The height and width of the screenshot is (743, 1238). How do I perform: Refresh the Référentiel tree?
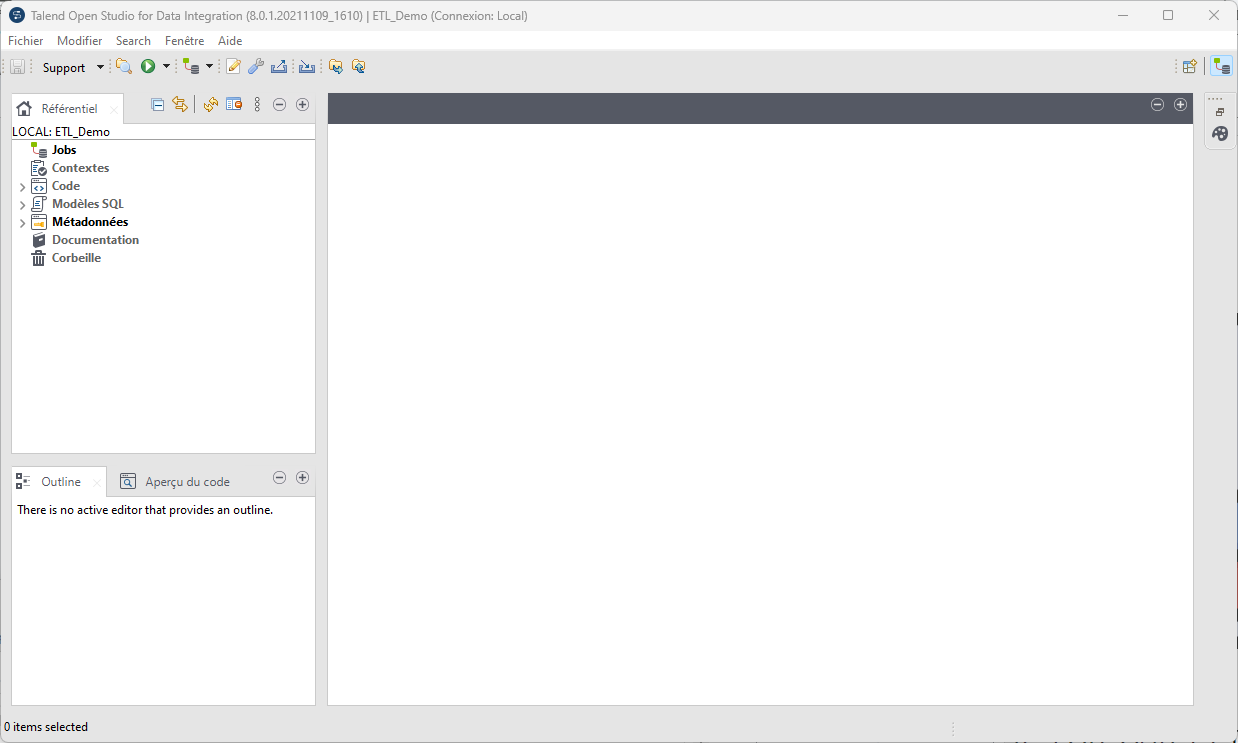click(210, 104)
